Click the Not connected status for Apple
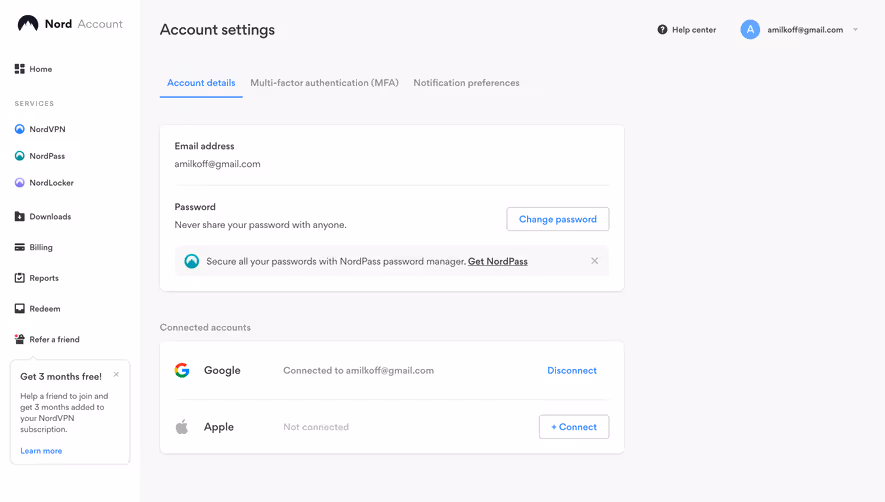 click(x=316, y=427)
